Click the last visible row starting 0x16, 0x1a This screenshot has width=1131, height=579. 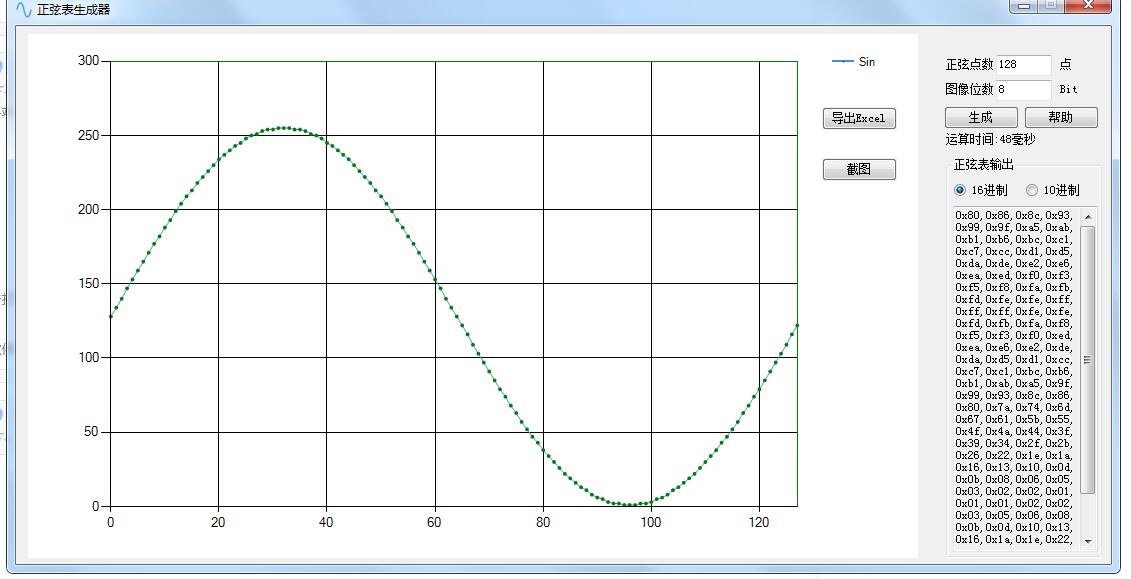pos(1014,539)
